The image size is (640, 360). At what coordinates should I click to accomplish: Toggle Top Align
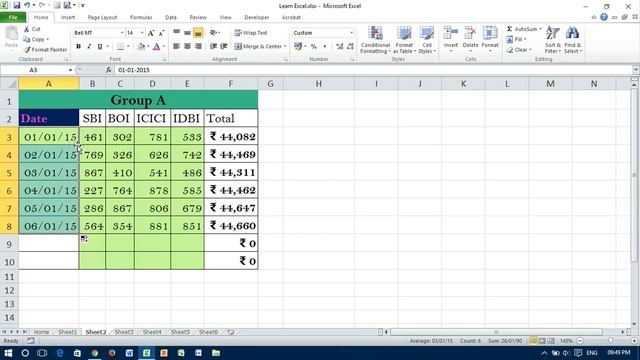click(x=176, y=33)
